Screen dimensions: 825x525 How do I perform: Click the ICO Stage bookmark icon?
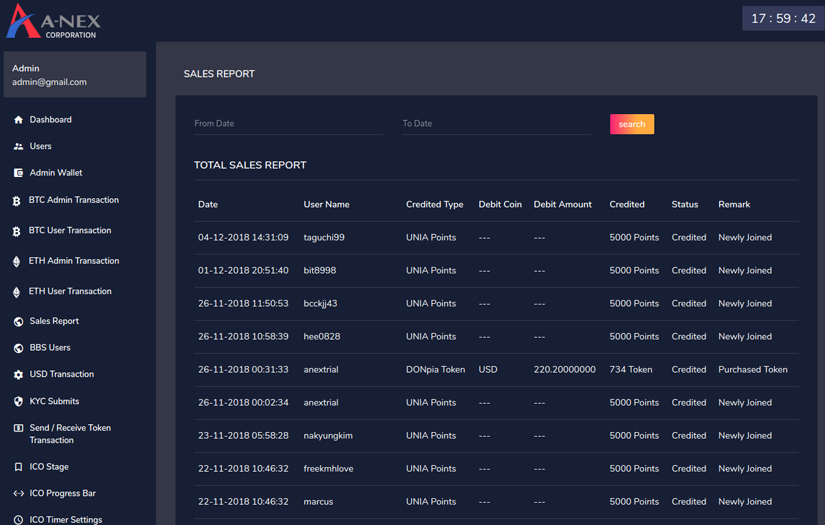[18, 467]
